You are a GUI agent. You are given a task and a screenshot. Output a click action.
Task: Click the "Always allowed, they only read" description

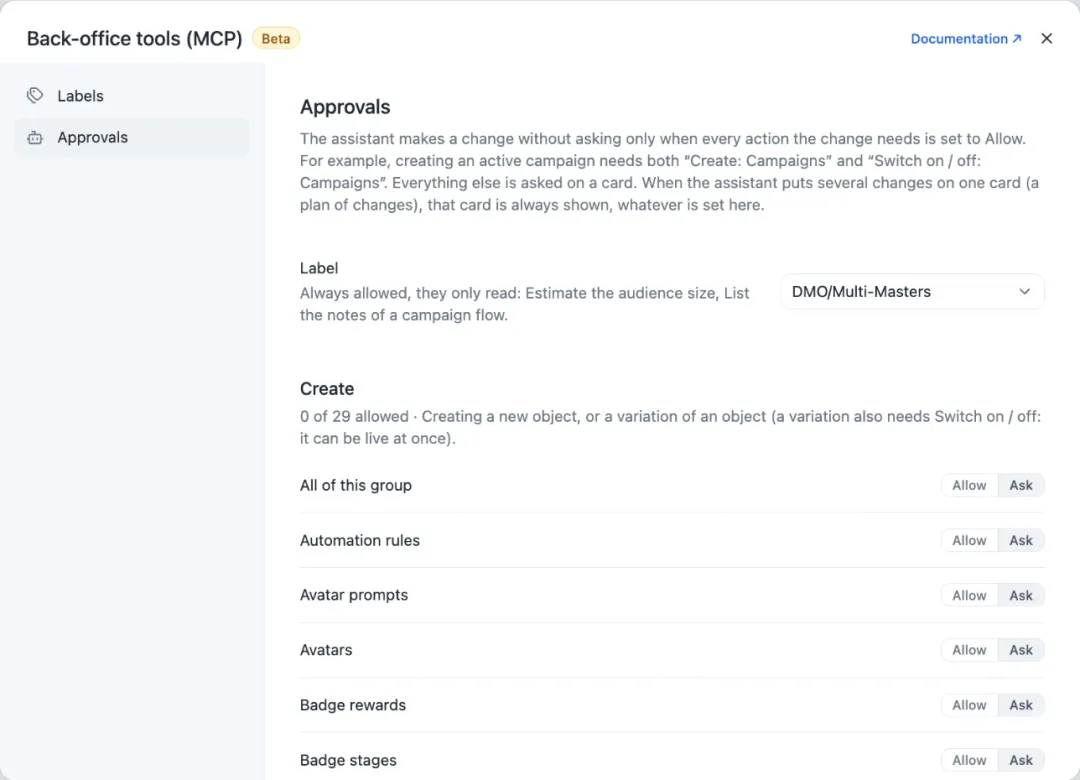coord(524,304)
